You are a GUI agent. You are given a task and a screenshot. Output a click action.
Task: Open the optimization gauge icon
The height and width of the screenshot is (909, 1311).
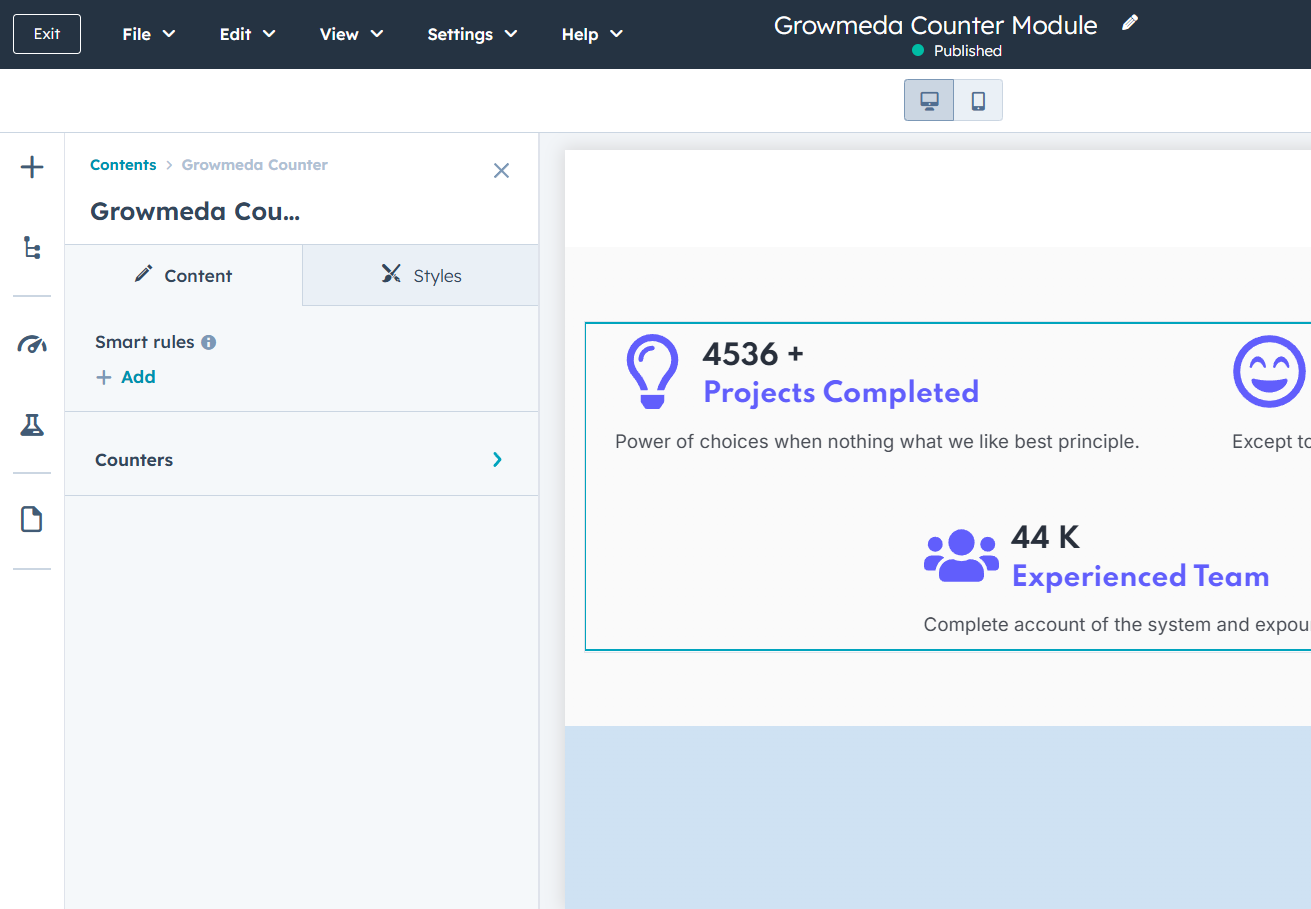[x=32, y=345]
